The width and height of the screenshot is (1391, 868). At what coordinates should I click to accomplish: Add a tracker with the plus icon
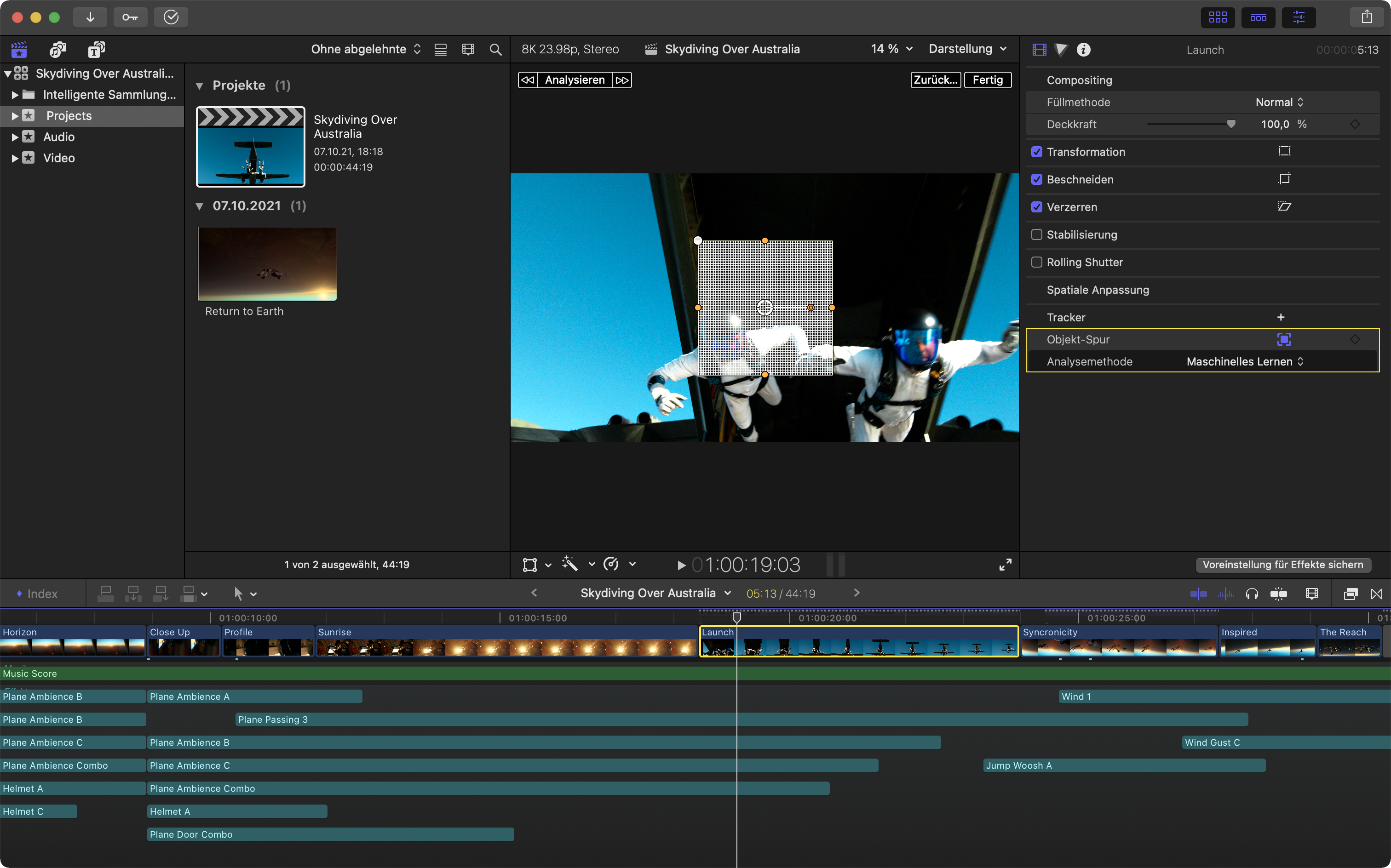(x=1280, y=318)
